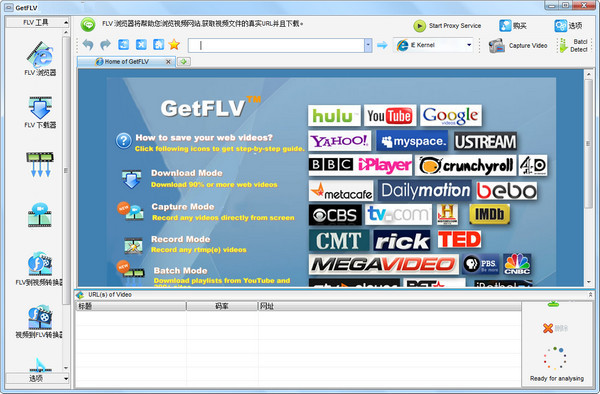Screen dimensions: 600x394
Task: Click the MEGAVIDEO logo
Action: pyautogui.click(x=383, y=264)
